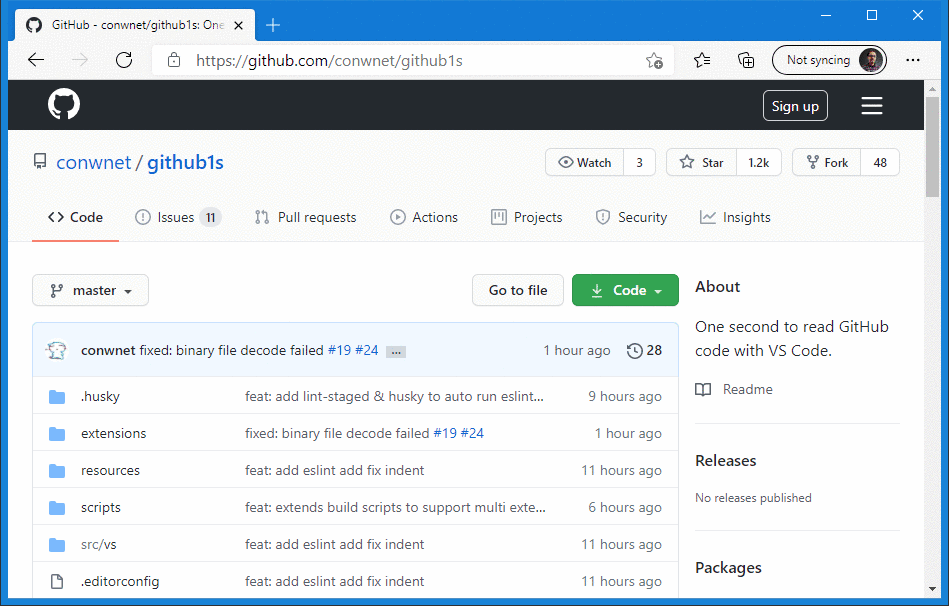This screenshot has height=606, width=949.
Task: Open the Packages heading link
Action: point(728,568)
